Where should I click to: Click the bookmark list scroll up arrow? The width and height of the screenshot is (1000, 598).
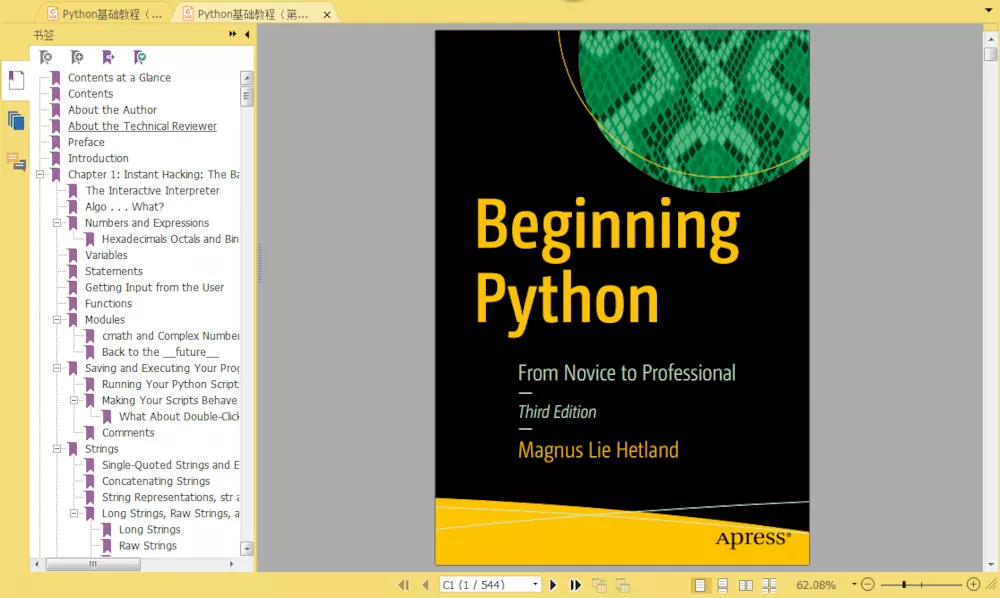point(247,78)
